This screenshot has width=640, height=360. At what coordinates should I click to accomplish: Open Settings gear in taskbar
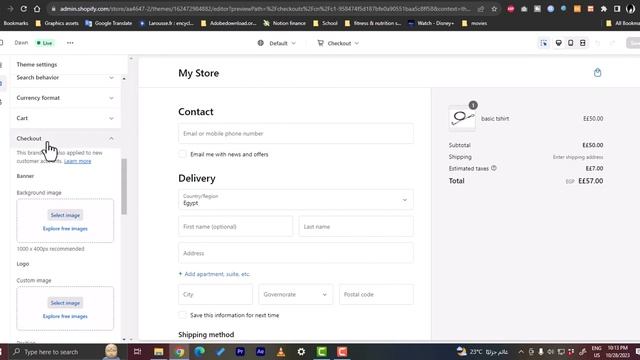tap(301, 351)
